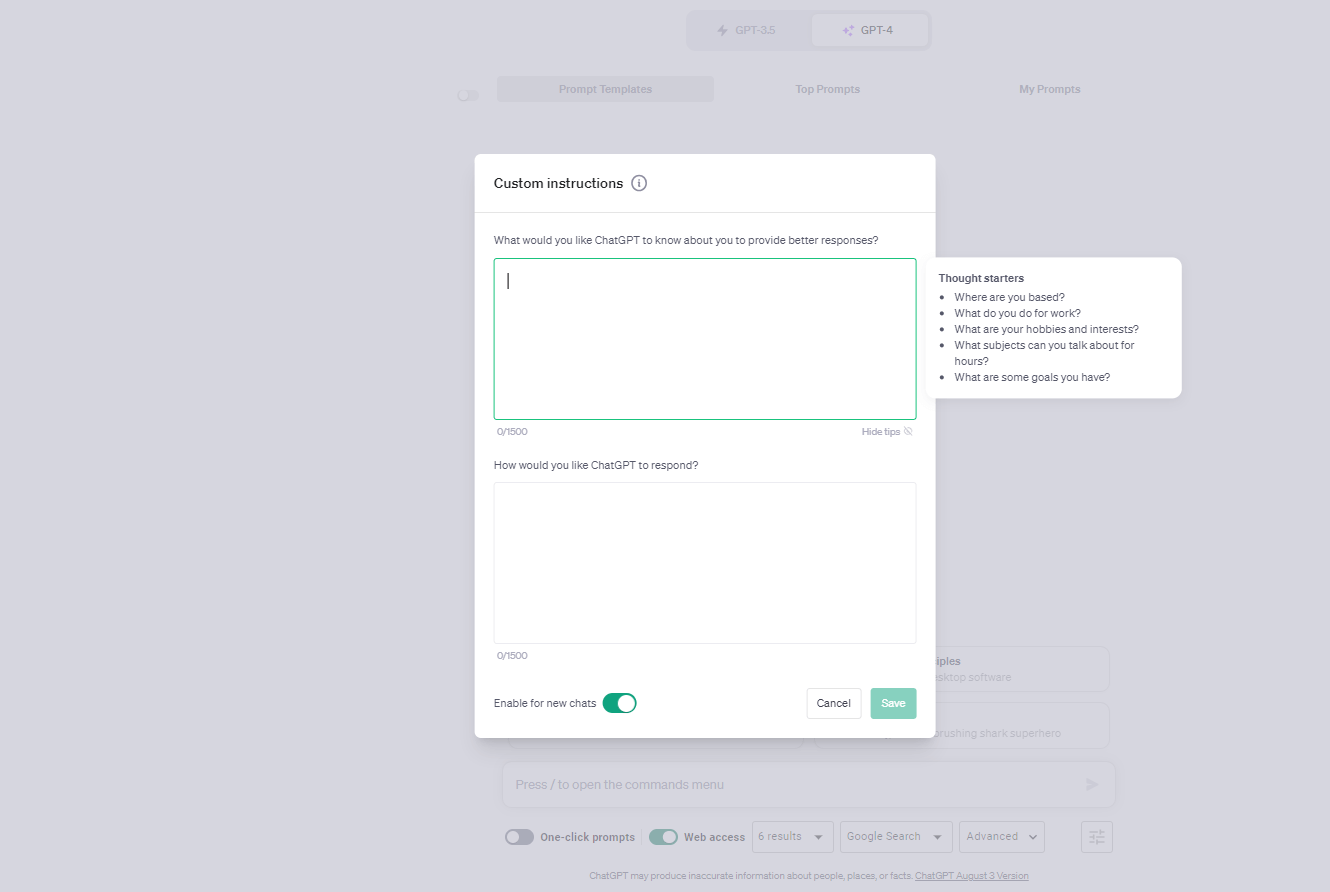This screenshot has width=1330, height=892.
Task: Click the send arrow in the message box
Action: tap(1092, 784)
